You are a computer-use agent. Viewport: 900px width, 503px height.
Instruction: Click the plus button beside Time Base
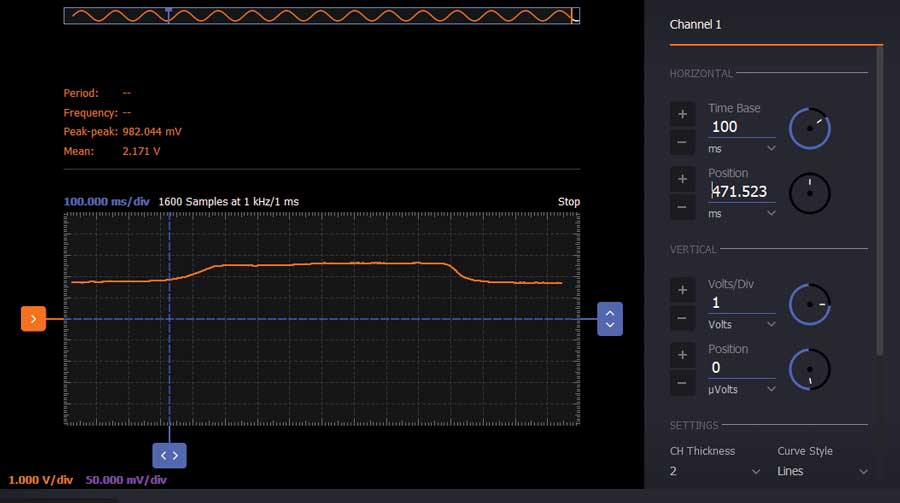[682, 114]
